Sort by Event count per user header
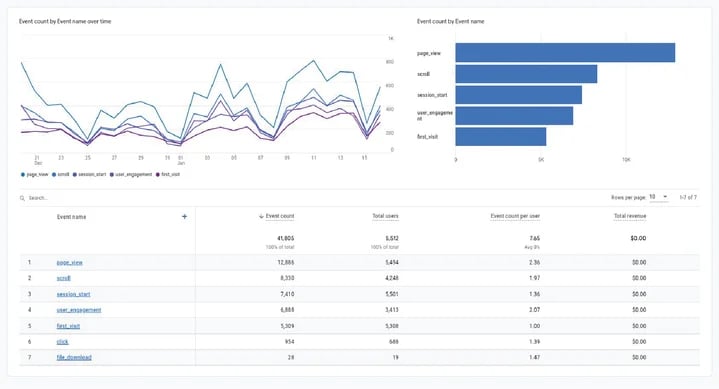Screen dimensions: 719x389 [515, 216]
